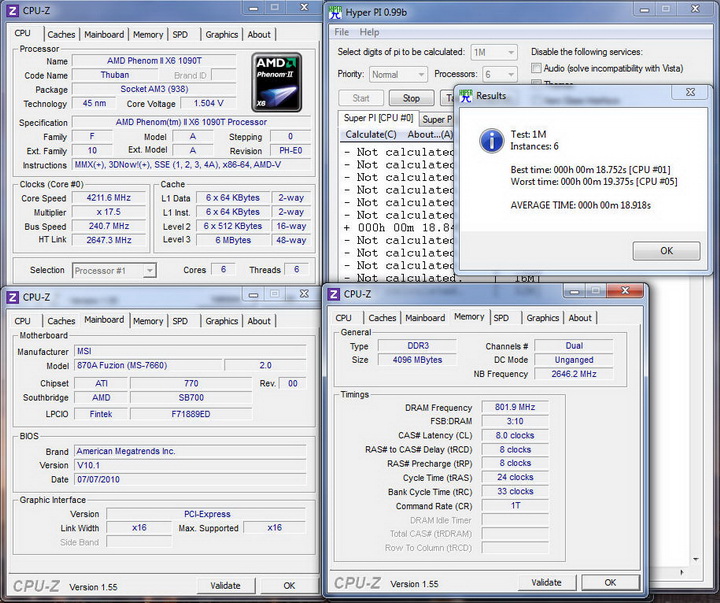Enable the Audio service checkbox in Hyper PI
The image size is (720, 603).
point(536,68)
